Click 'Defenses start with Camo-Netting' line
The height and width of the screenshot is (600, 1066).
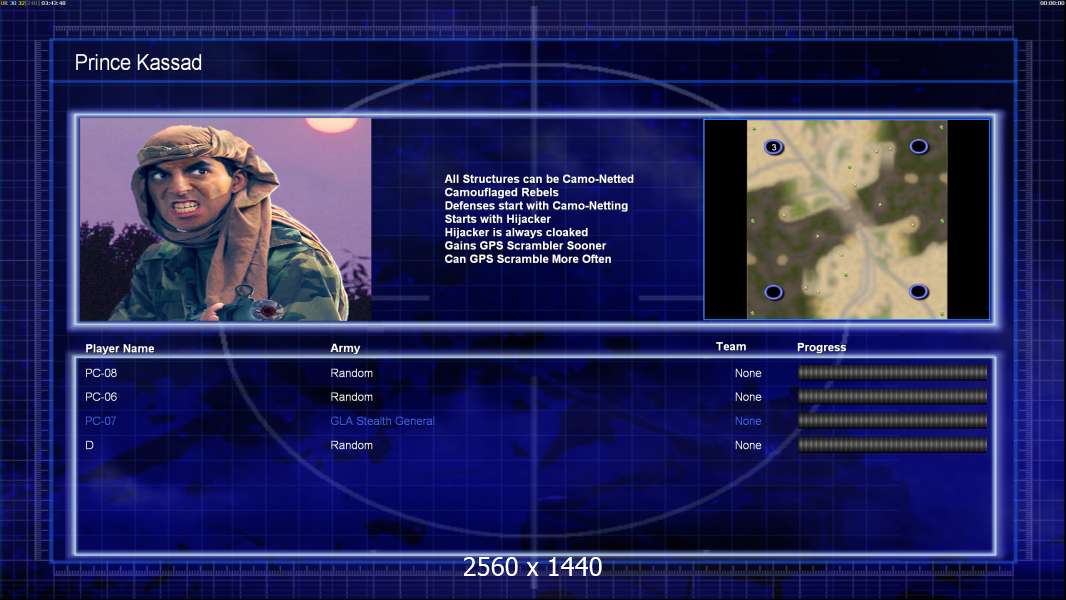[x=536, y=205]
